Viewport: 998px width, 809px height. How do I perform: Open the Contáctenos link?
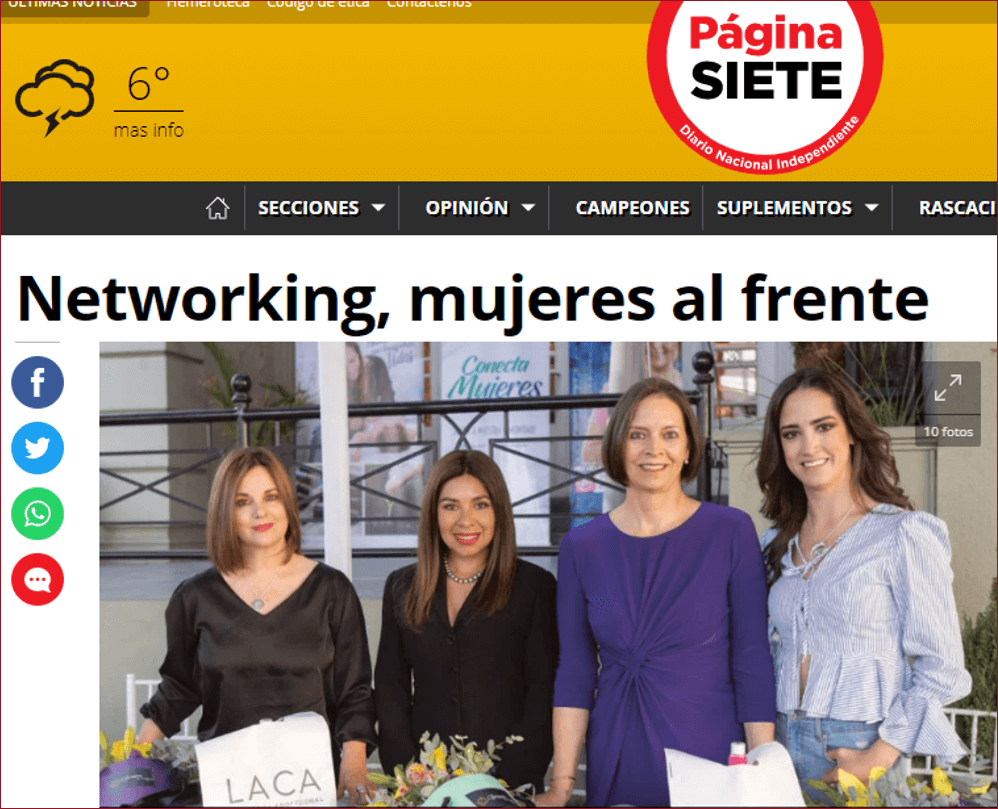[429, 4]
